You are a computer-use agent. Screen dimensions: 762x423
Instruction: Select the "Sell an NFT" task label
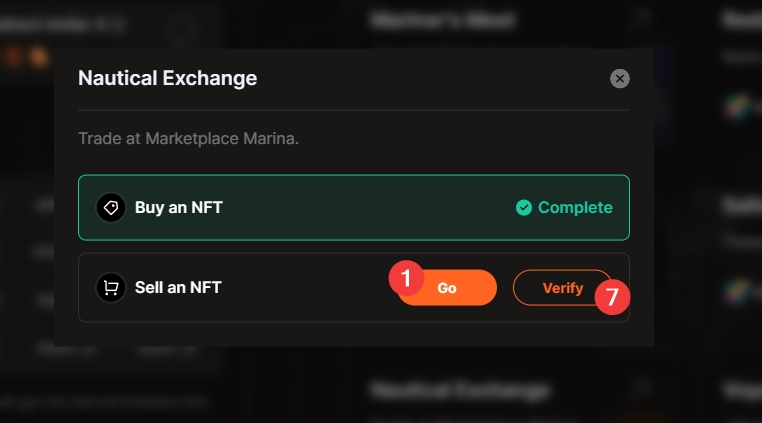(178, 288)
